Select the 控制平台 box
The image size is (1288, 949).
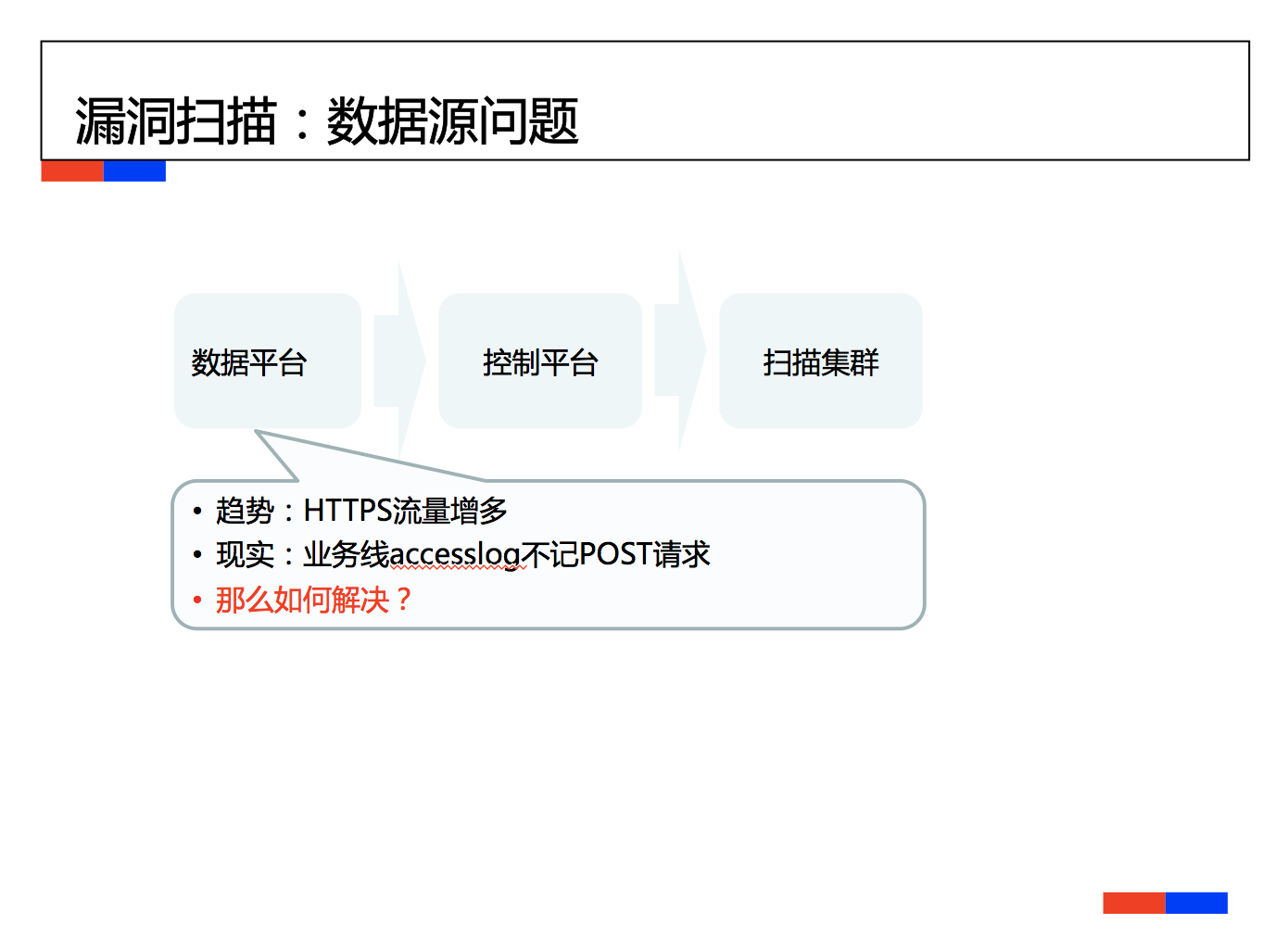[x=539, y=361]
